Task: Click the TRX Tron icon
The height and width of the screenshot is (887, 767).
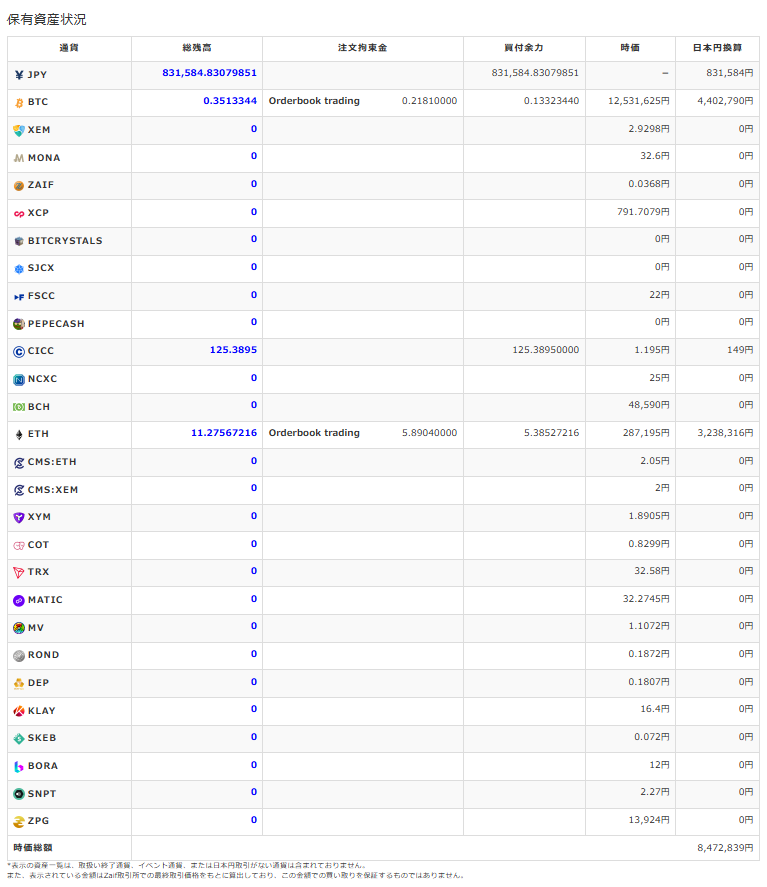Action: click(x=19, y=573)
